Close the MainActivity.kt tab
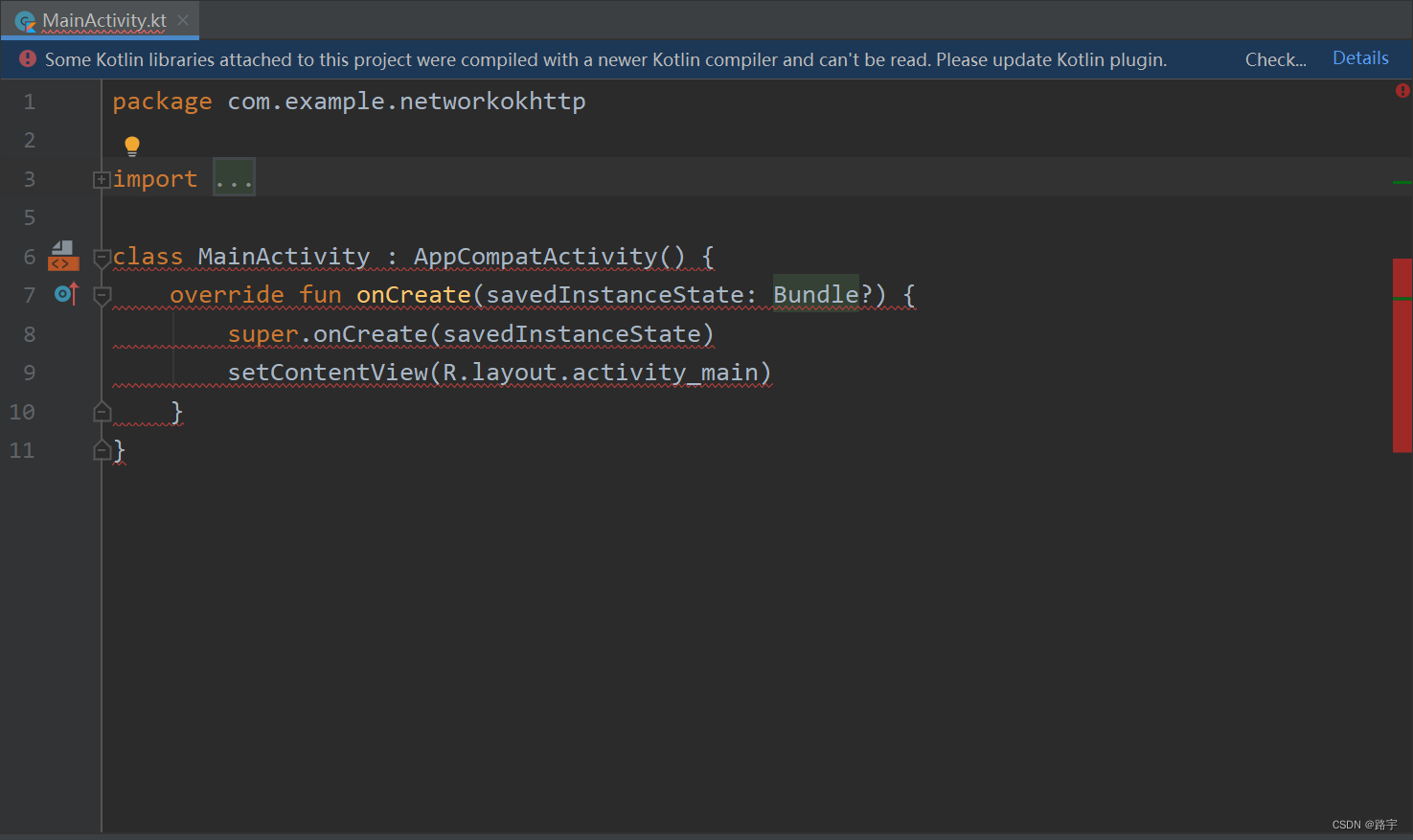This screenshot has height=840, width=1413. click(x=183, y=20)
